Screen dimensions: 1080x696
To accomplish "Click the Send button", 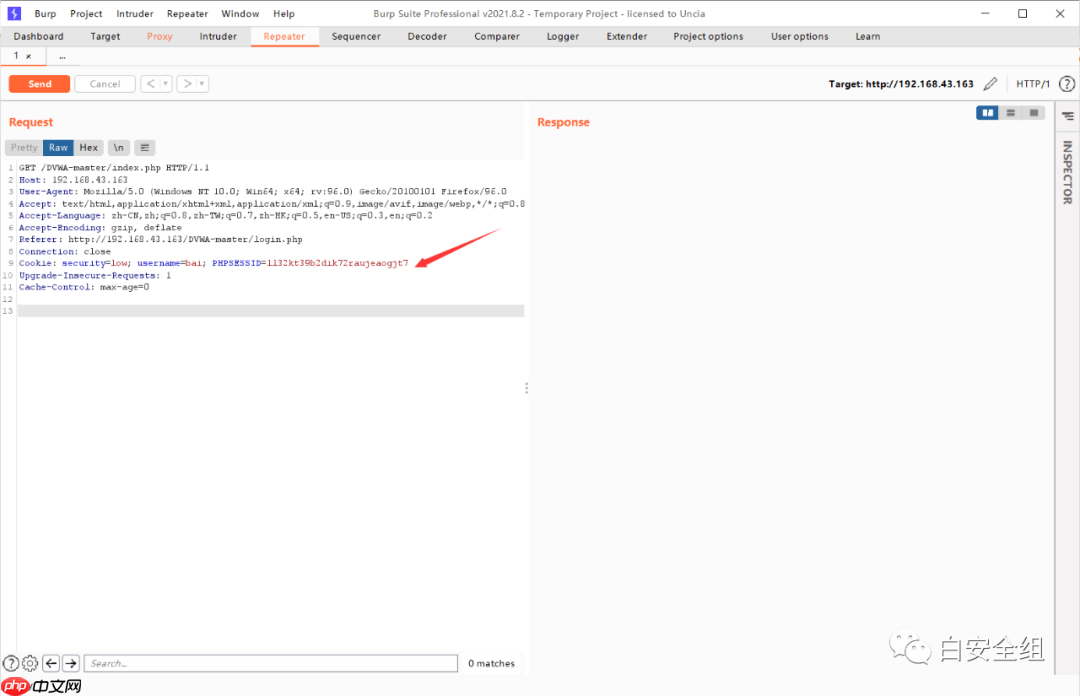I will click(x=39, y=84).
